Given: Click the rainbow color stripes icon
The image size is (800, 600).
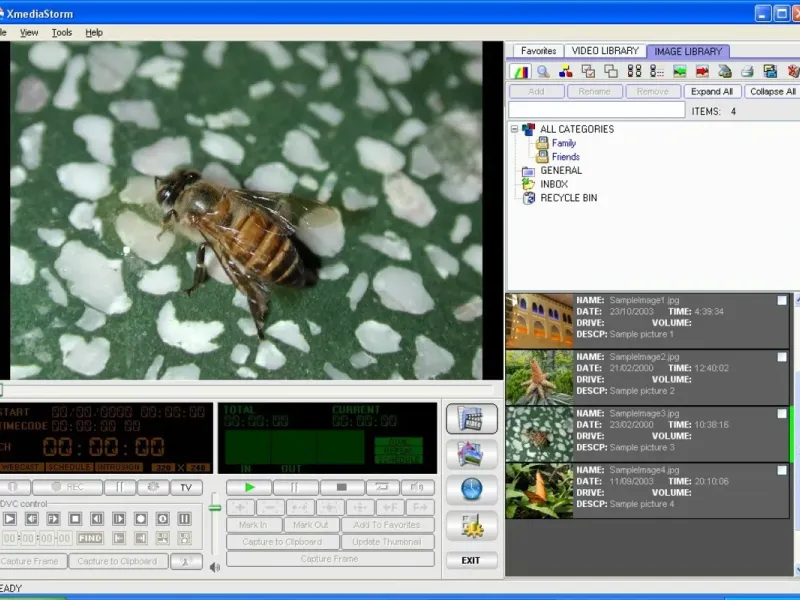Looking at the screenshot, I should [x=520, y=71].
